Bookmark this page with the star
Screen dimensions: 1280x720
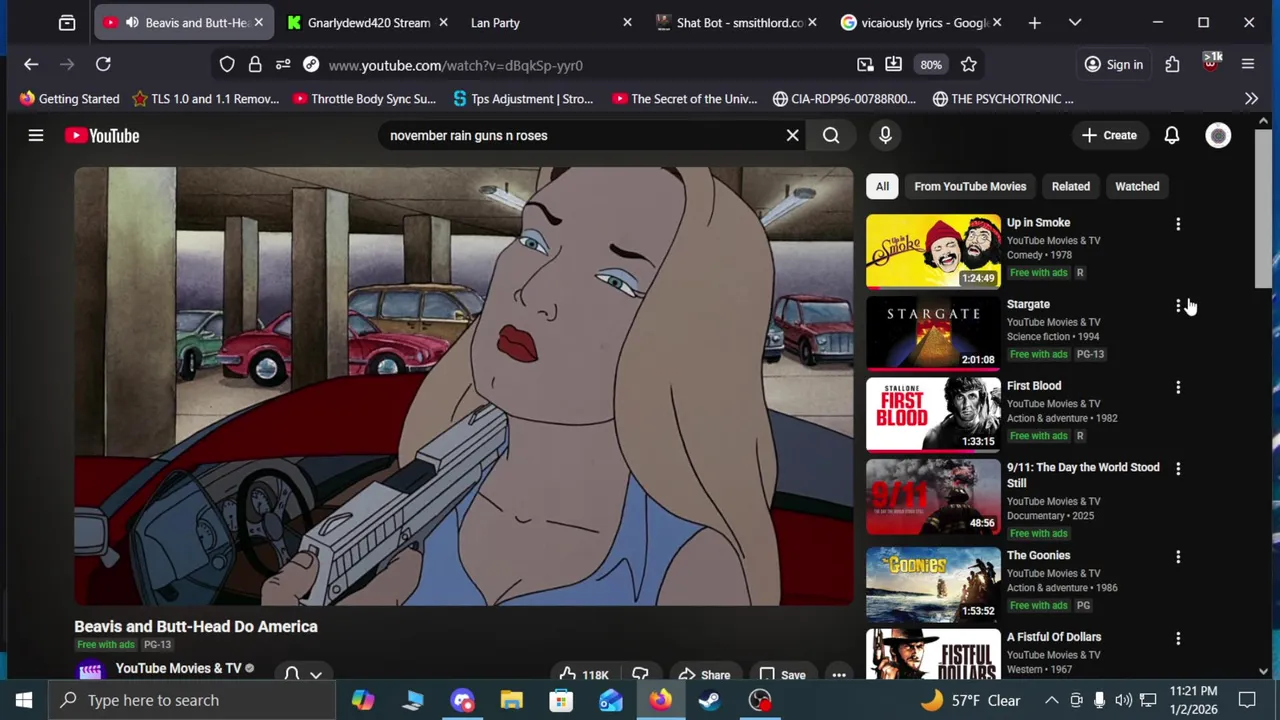[968, 65]
